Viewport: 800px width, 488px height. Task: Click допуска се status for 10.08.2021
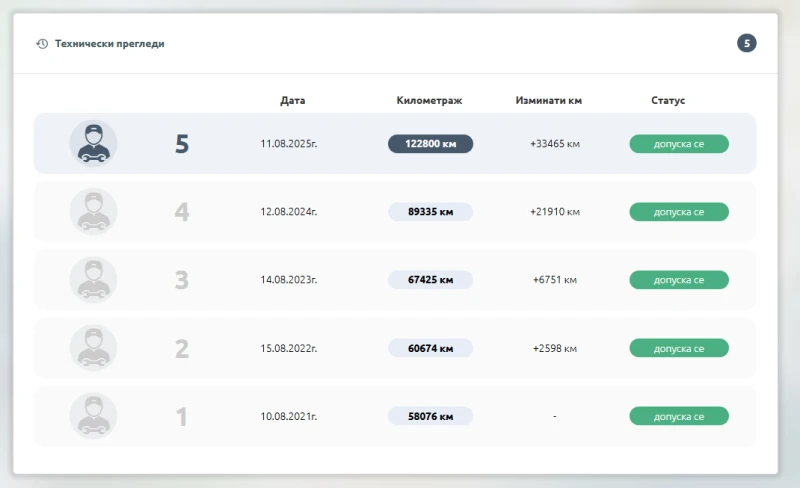pyautogui.click(x=678, y=416)
